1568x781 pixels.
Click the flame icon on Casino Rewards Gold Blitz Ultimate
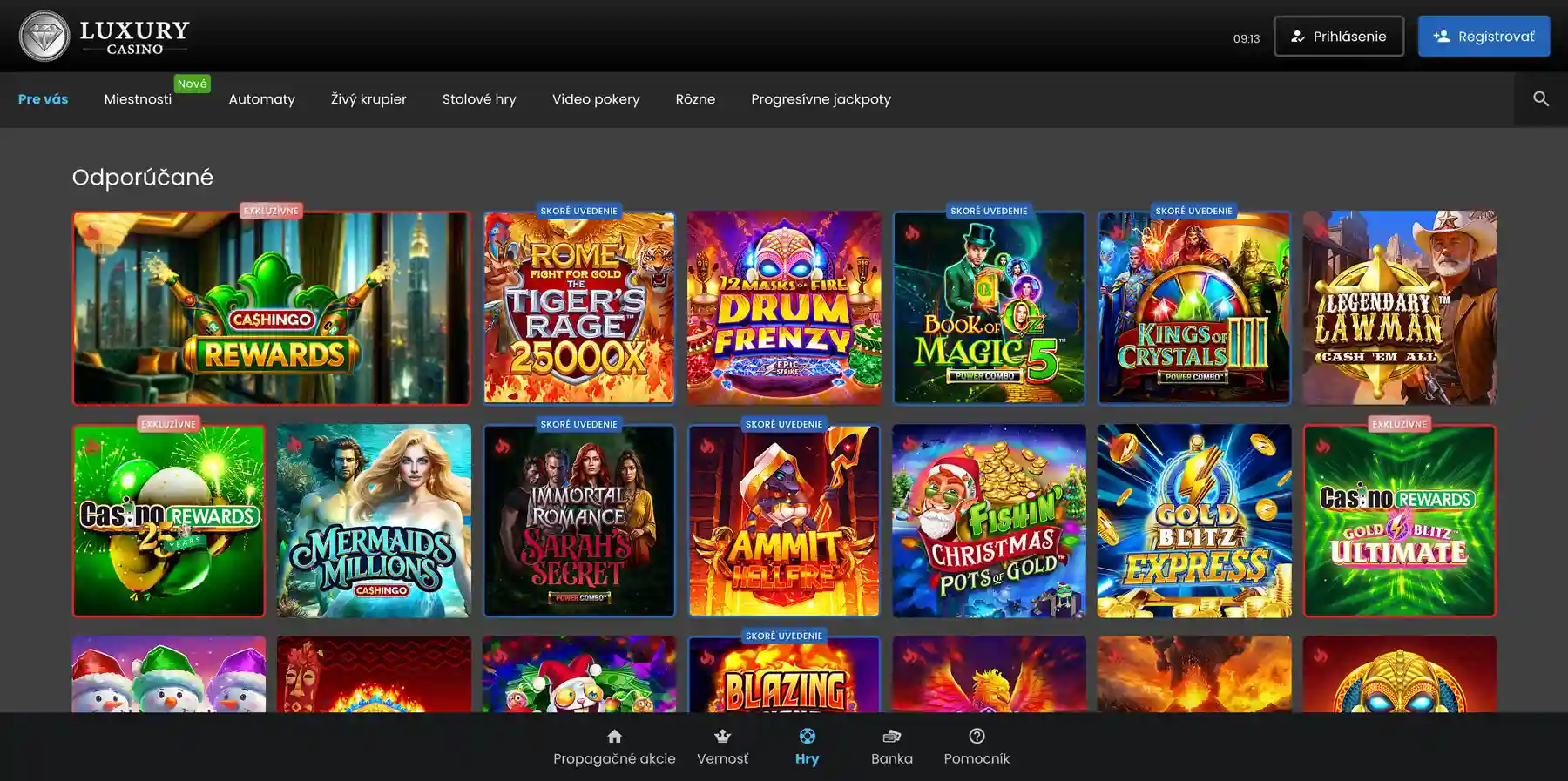[1322, 446]
